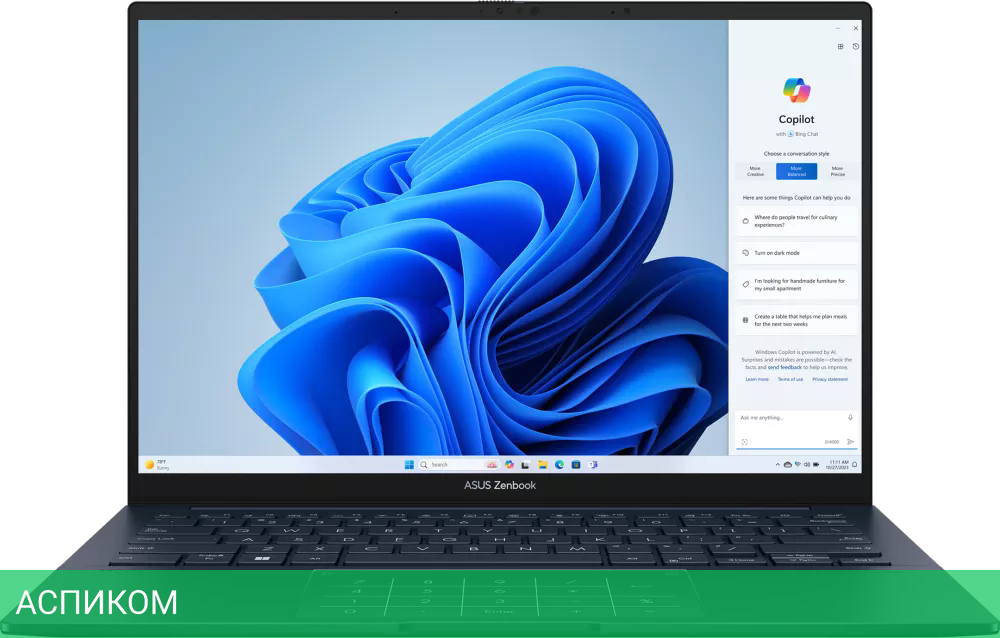1000x638 pixels.
Task: Open File Explorer from the taskbar
Action: coord(541,464)
